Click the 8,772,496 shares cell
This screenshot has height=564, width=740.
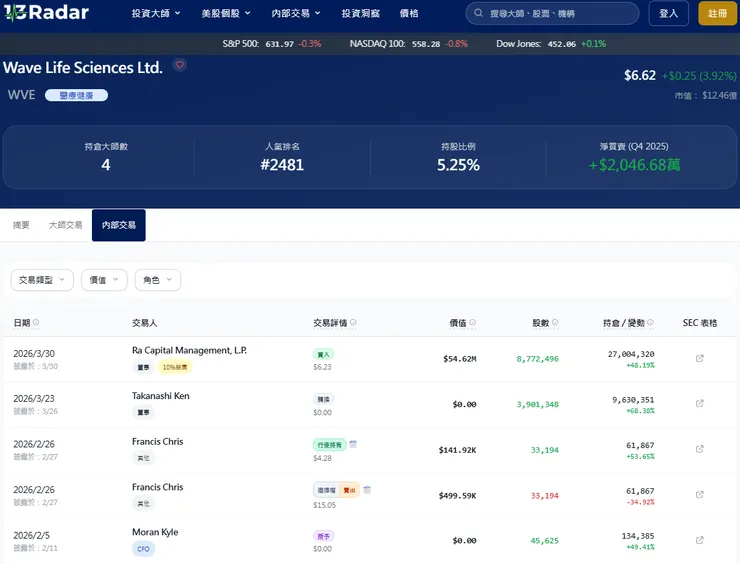538,359
